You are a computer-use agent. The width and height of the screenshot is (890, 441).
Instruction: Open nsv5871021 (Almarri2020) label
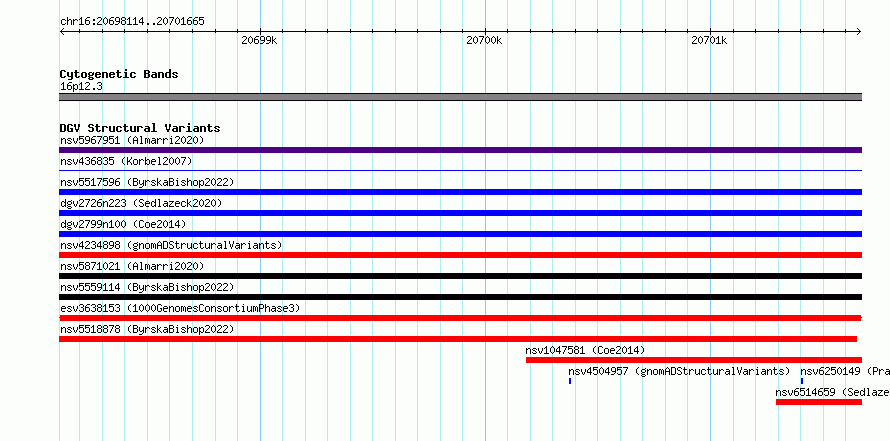tap(132, 266)
